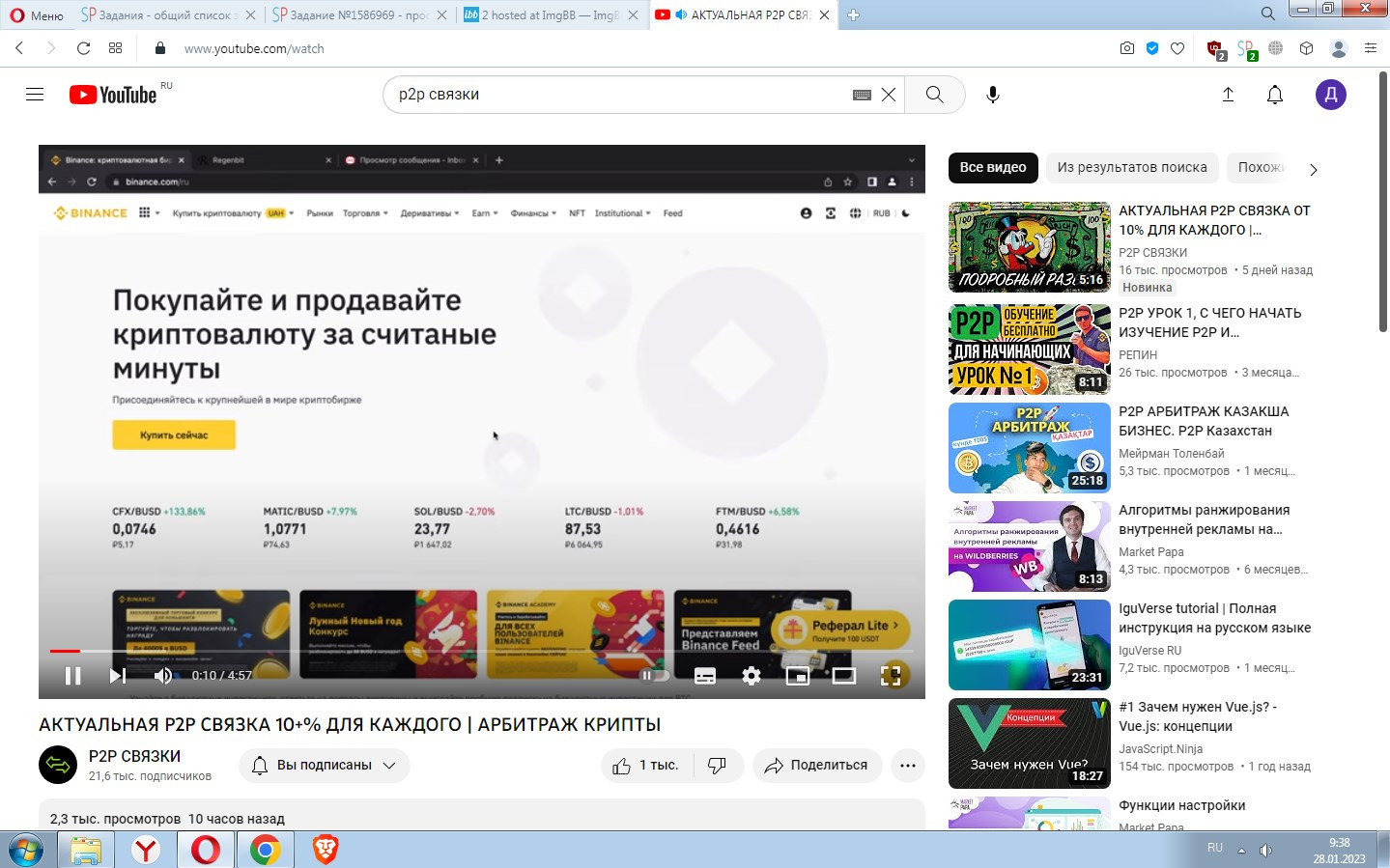This screenshot has width=1390, height=868.
Task: Toggle autoplay switch in player
Action: click(655, 676)
